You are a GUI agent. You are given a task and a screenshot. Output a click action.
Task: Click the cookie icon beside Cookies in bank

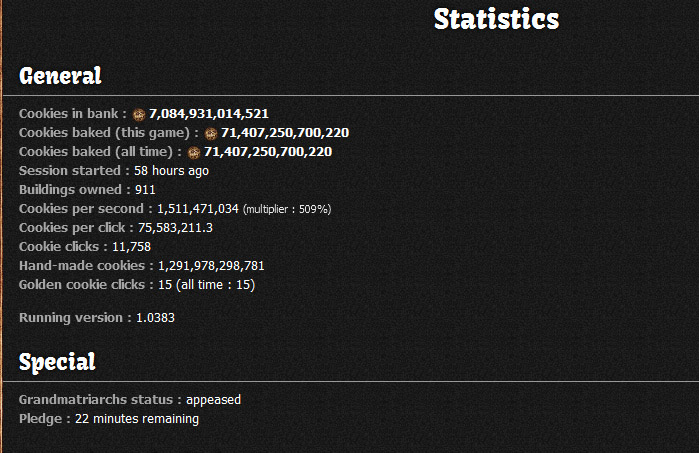(139, 115)
